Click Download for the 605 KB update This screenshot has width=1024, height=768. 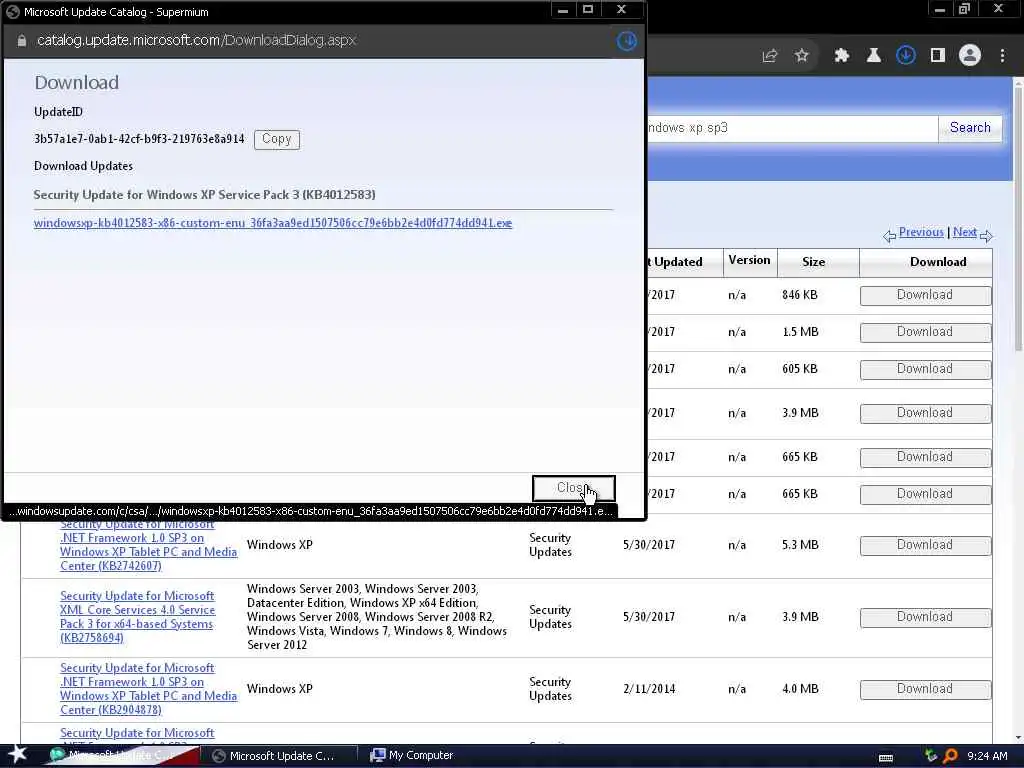[x=925, y=369]
